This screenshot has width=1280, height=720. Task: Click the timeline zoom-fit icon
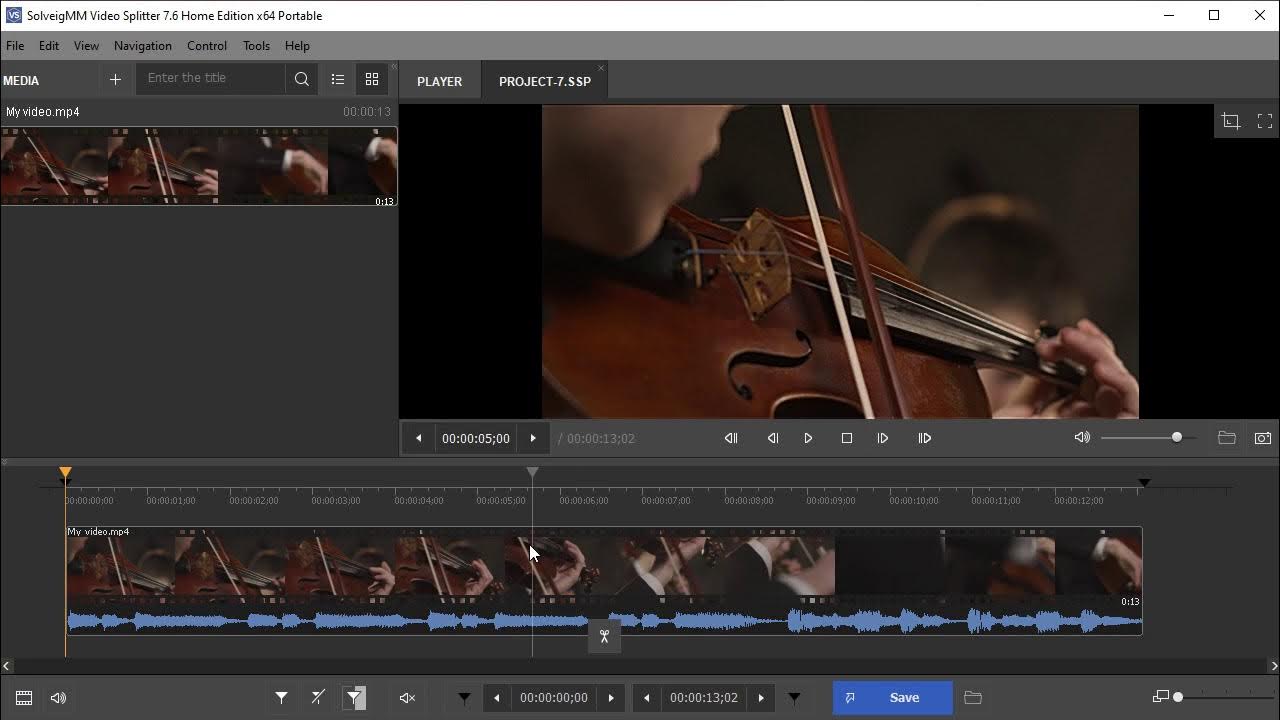point(1161,697)
